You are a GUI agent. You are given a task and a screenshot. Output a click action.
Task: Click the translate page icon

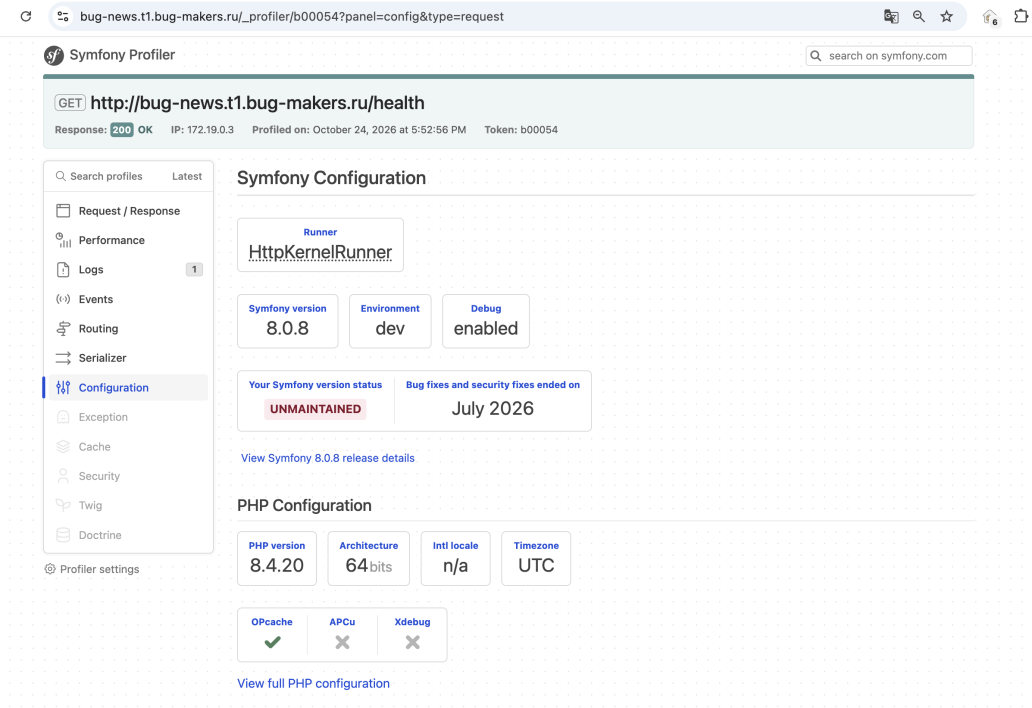tap(891, 16)
